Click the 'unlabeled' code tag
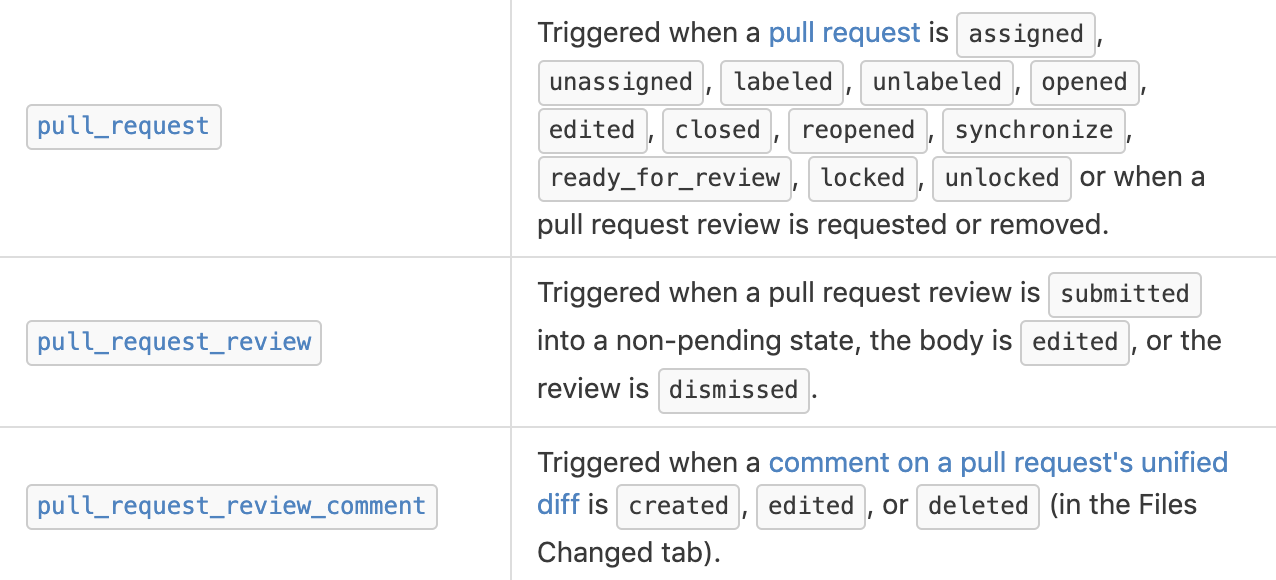Viewport: 1276px width, 580px height. pyautogui.click(x=937, y=82)
